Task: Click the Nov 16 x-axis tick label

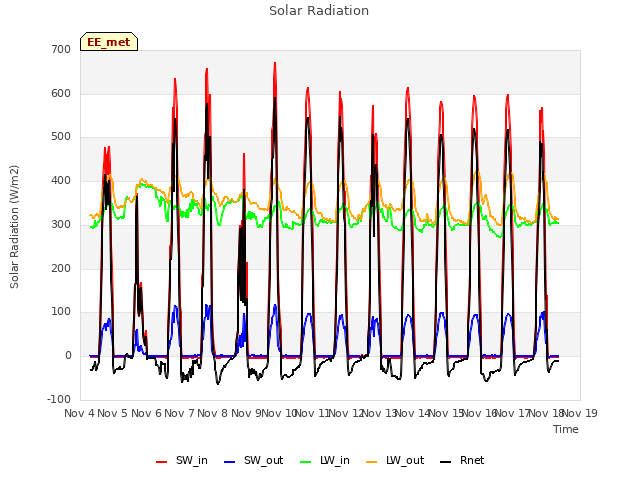Action: pyautogui.click(x=480, y=413)
